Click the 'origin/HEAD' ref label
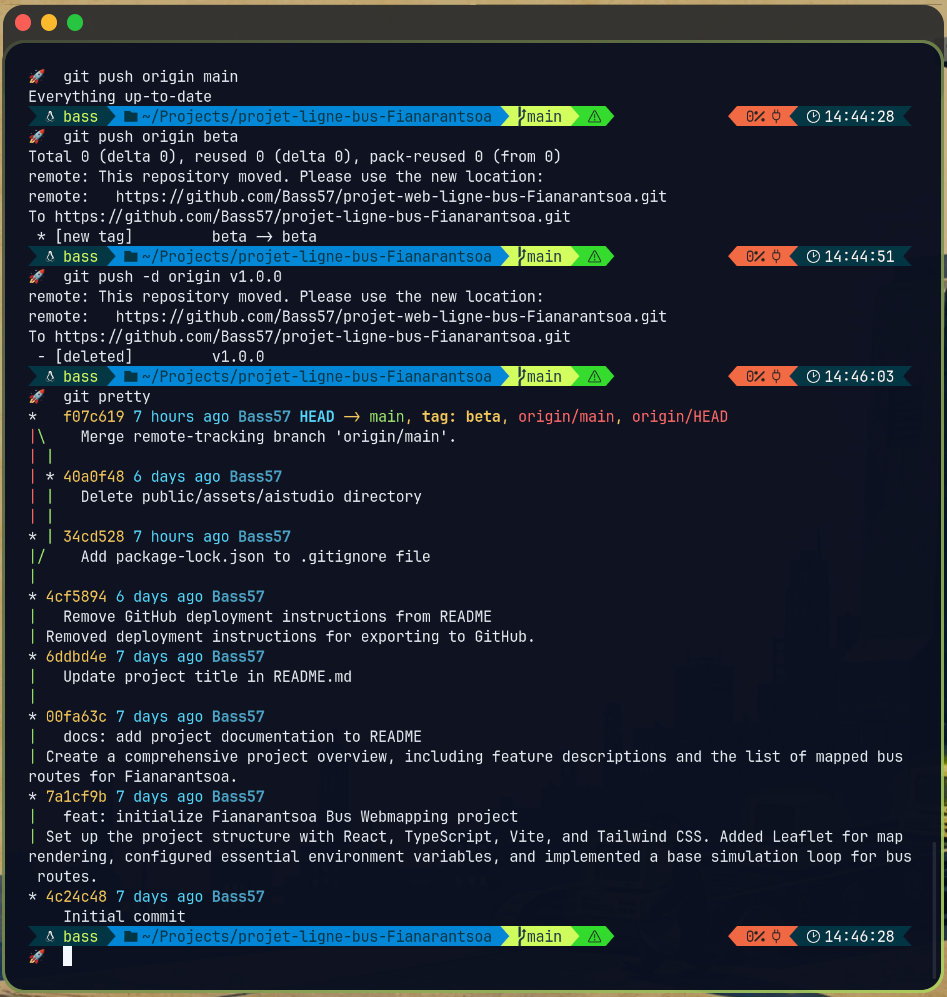The image size is (947, 997). tap(679, 417)
